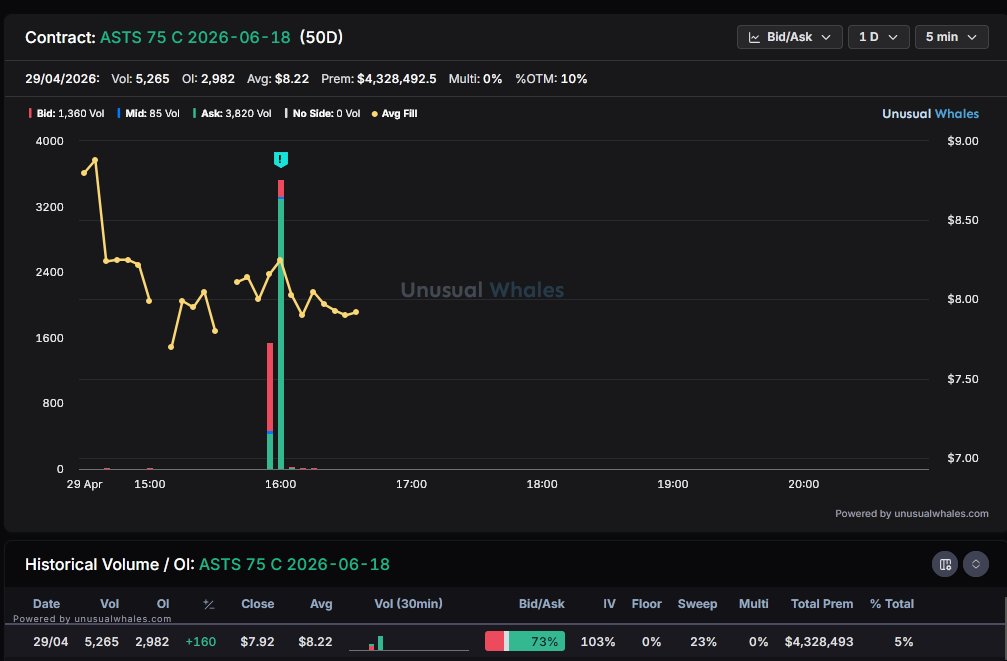Select OI: 2,982 in the stats bar

point(208,79)
